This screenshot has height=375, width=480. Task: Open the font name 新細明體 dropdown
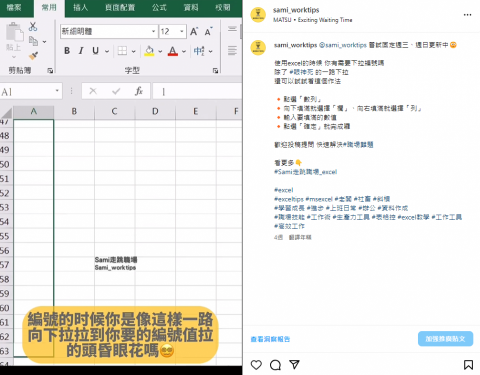153,31
